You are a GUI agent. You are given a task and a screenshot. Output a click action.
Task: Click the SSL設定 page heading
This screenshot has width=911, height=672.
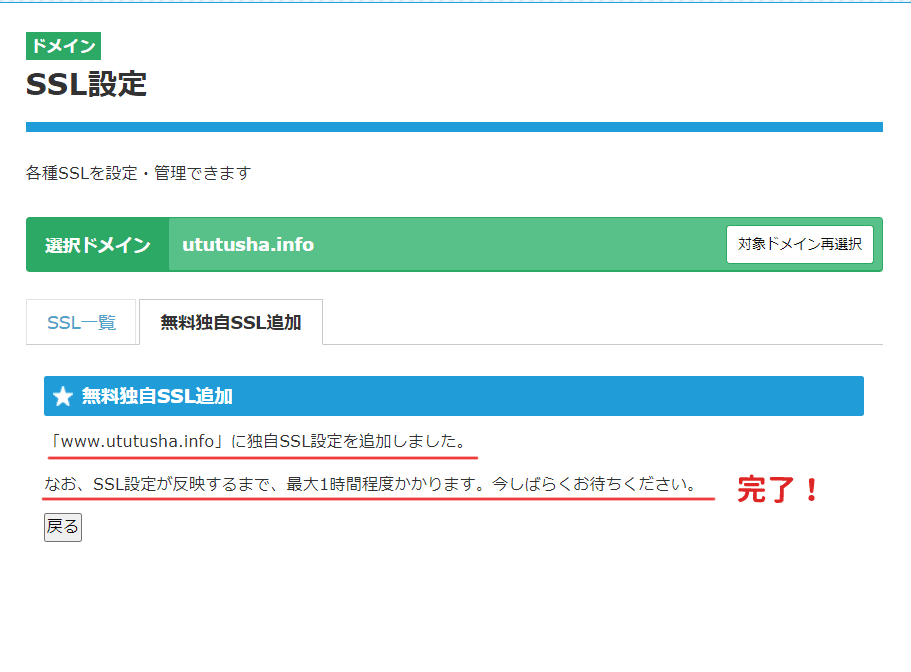pyautogui.click(x=87, y=84)
